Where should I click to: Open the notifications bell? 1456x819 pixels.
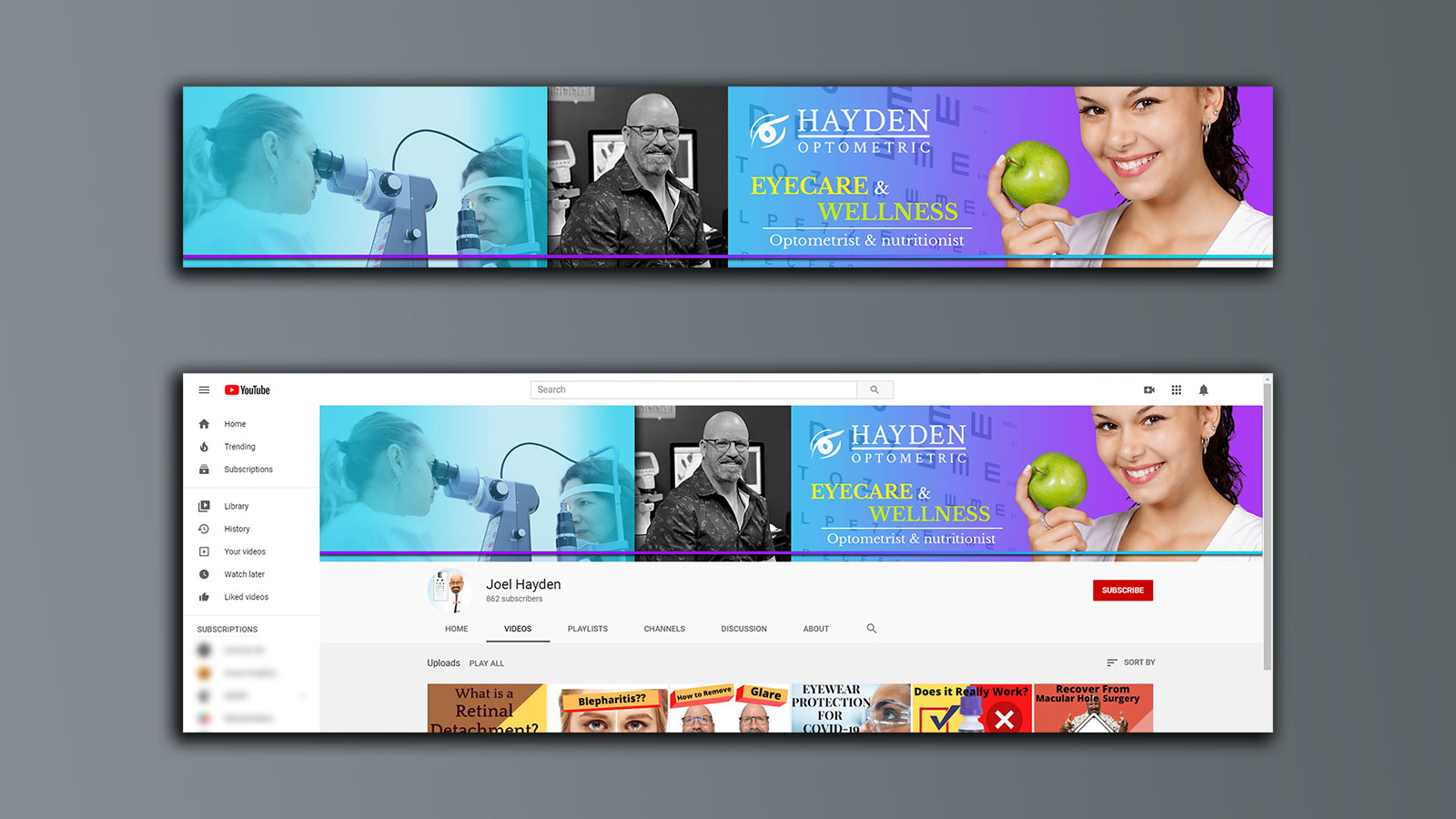1204,389
